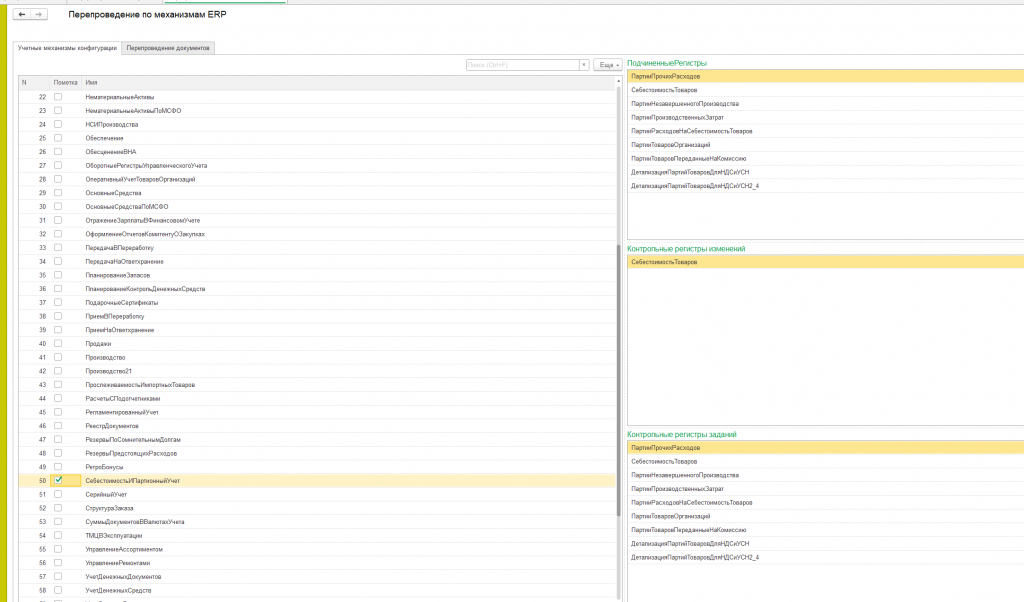
Task: Click the Пометка column header
Action: (x=65, y=82)
